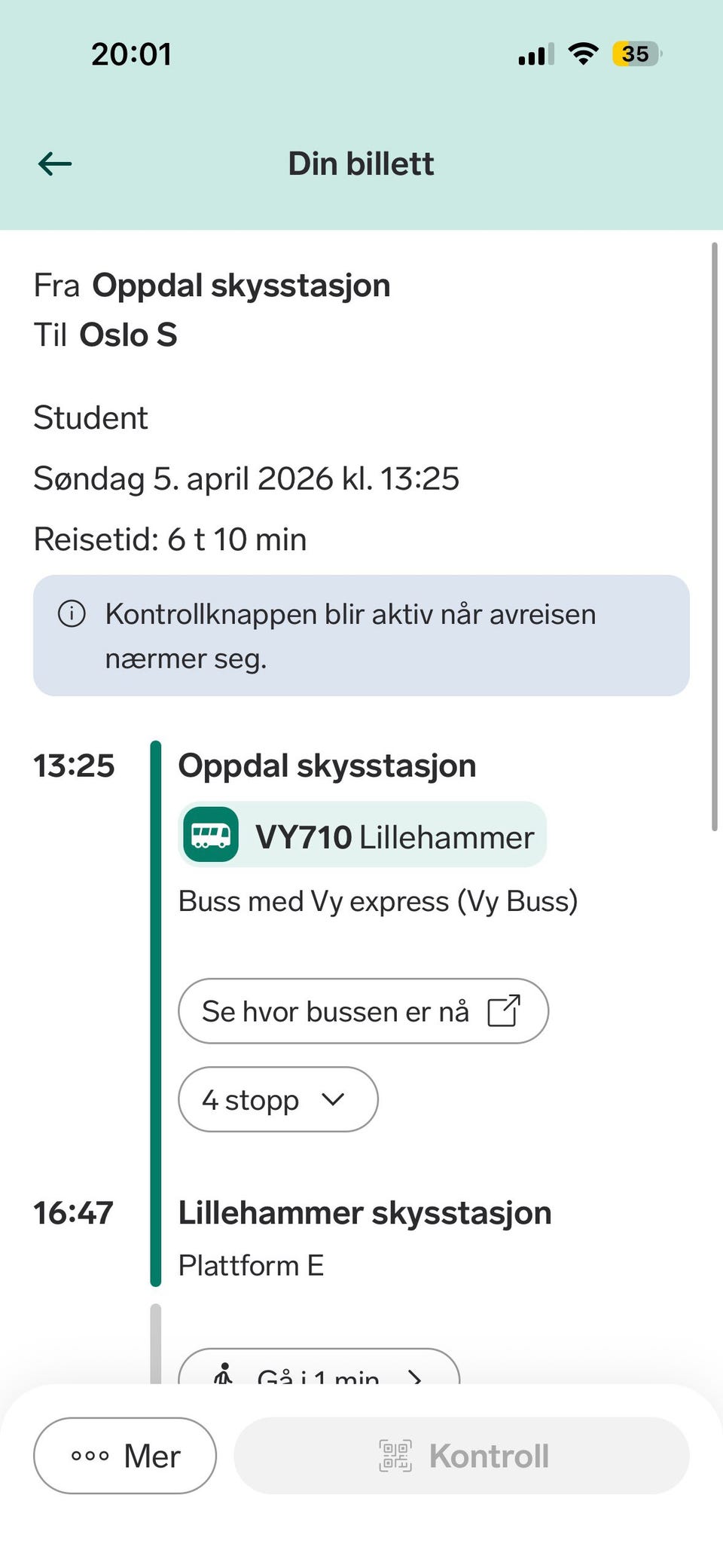Tap the Lillehammer skysstasjon stop name

tap(365, 1213)
